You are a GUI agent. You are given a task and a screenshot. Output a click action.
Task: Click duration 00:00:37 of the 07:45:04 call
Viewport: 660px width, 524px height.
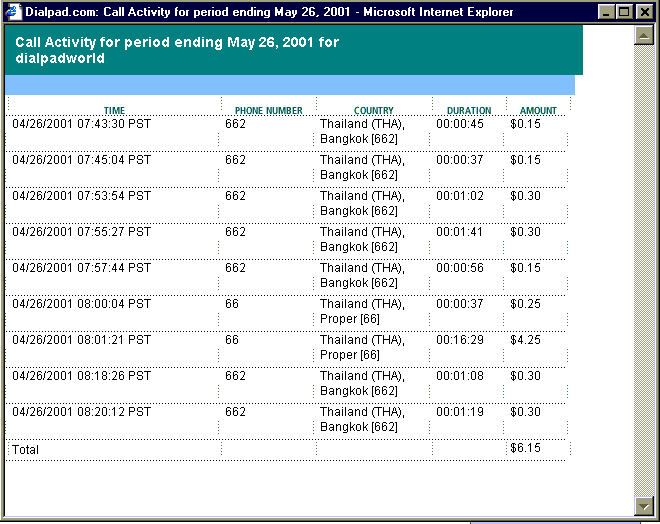pos(460,160)
